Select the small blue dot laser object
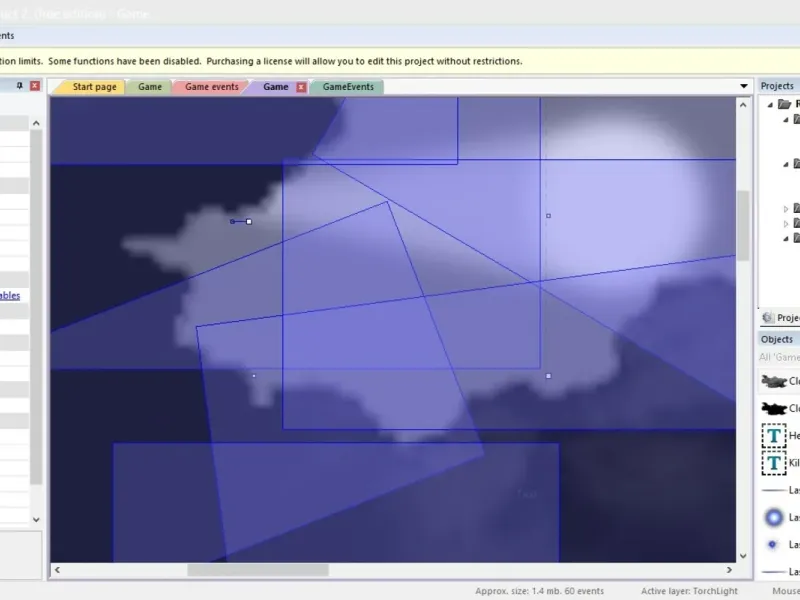The image size is (800, 600). pyautogui.click(x=772, y=544)
